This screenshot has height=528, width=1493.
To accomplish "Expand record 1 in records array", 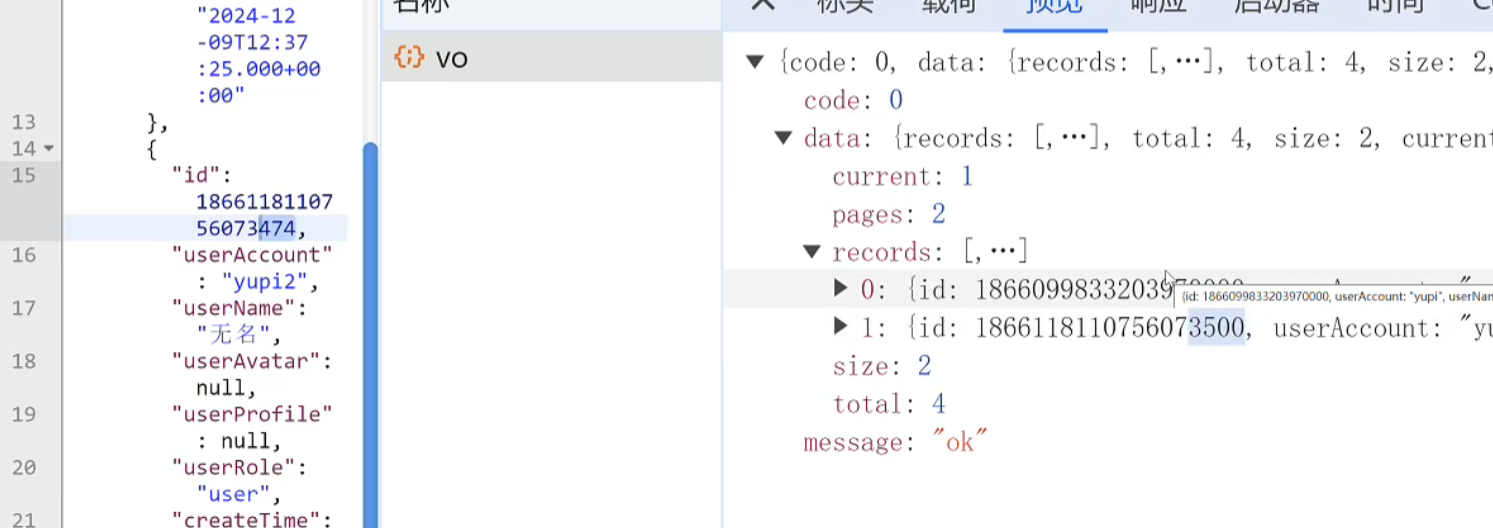I will point(841,326).
